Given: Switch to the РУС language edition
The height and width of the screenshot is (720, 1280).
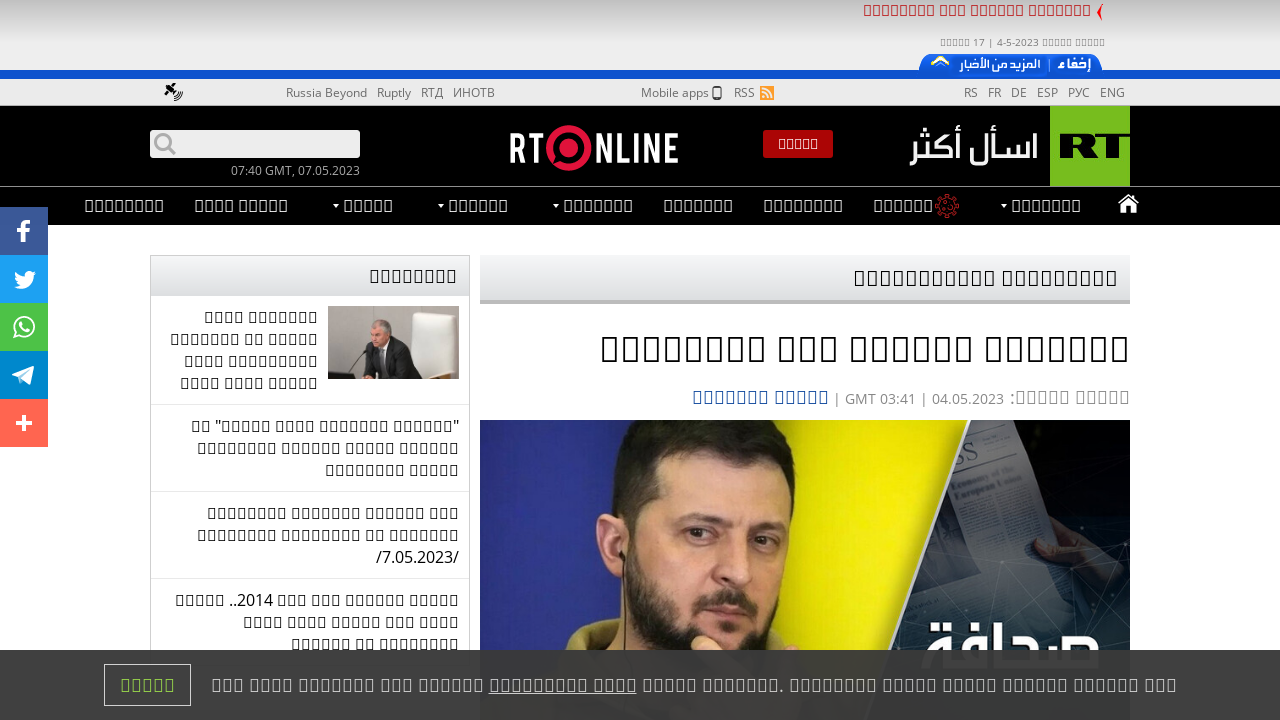Looking at the screenshot, I should 1079,93.
